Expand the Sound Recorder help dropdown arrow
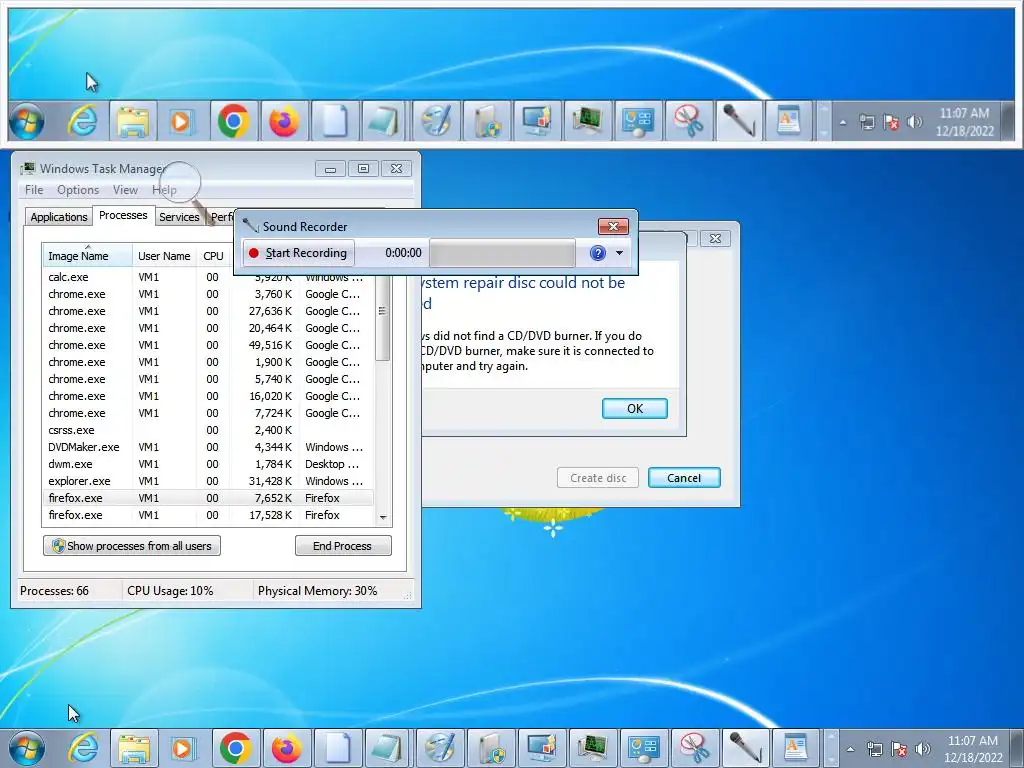 (x=619, y=253)
